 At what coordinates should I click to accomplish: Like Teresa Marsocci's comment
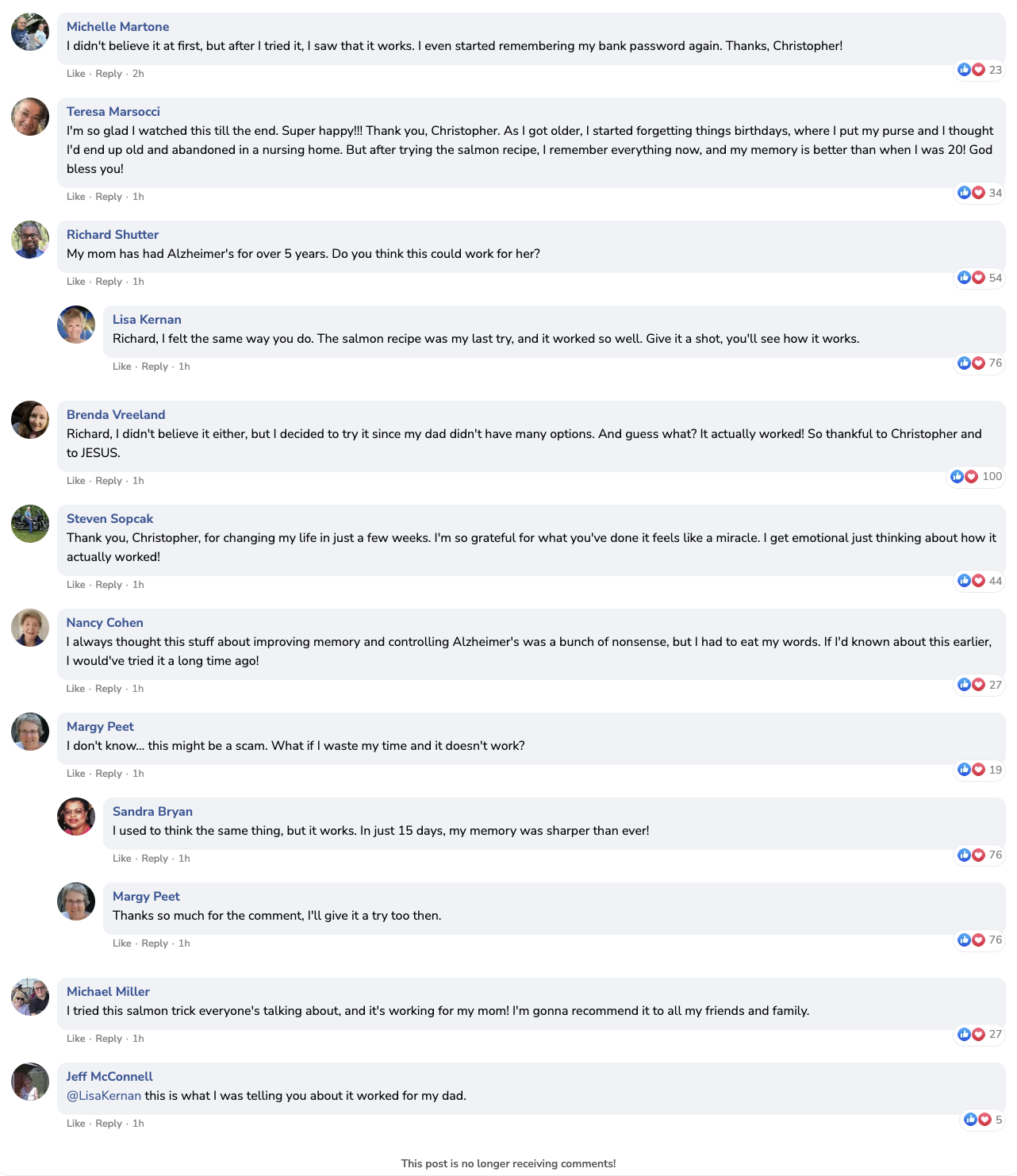pos(76,197)
